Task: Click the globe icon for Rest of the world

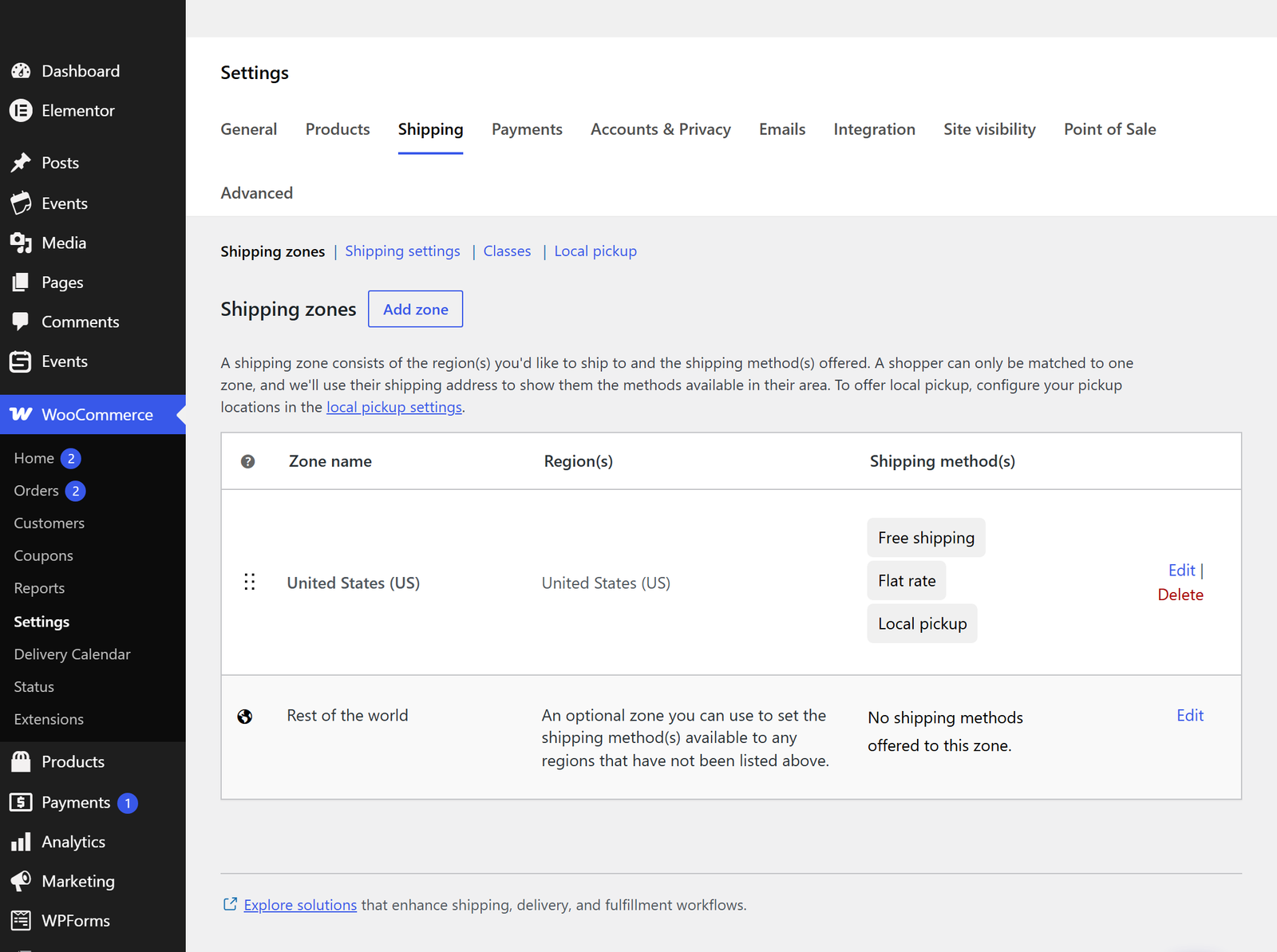Action: 245,717
